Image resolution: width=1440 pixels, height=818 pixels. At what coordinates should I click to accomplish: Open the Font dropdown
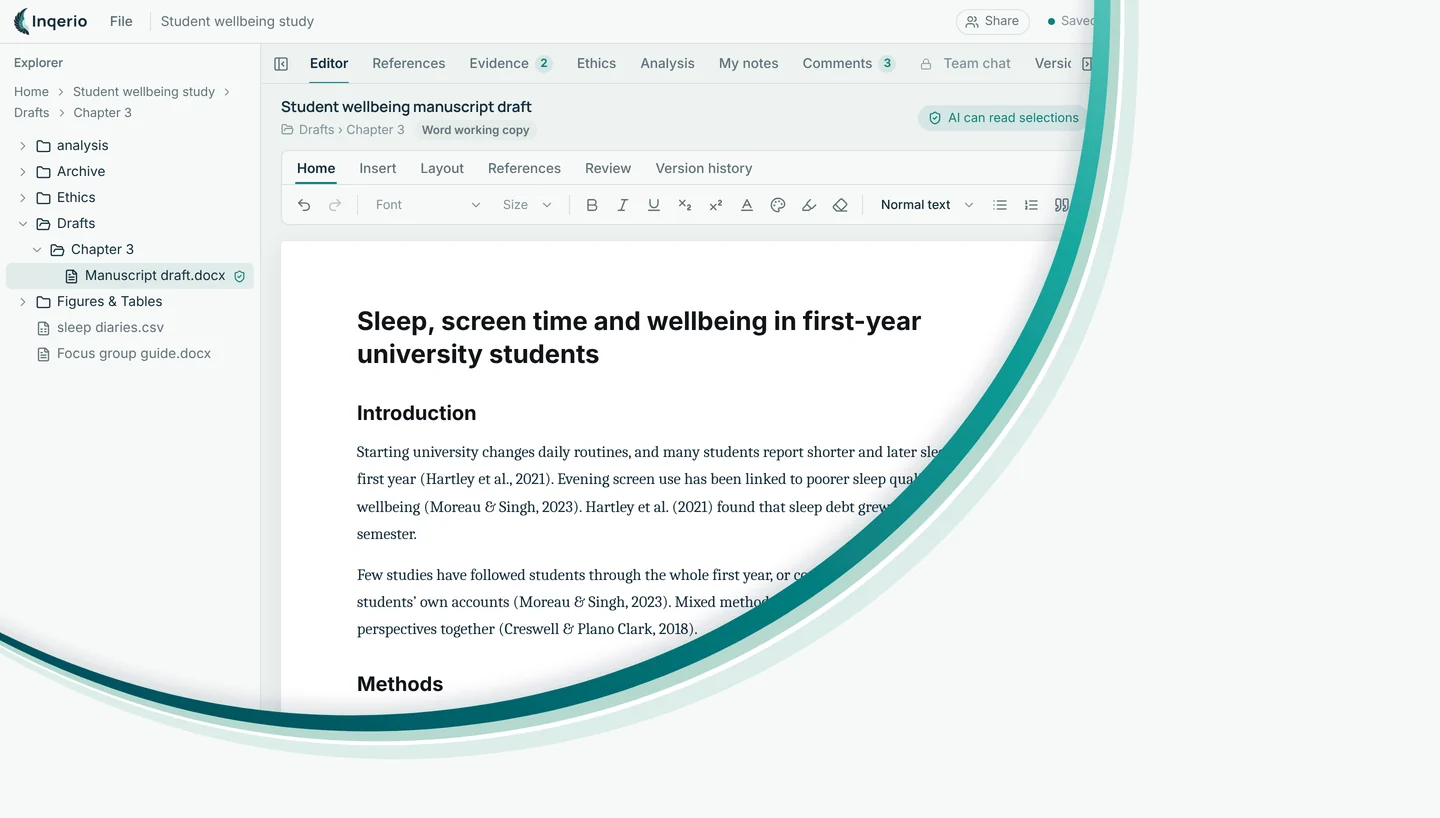point(427,205)
